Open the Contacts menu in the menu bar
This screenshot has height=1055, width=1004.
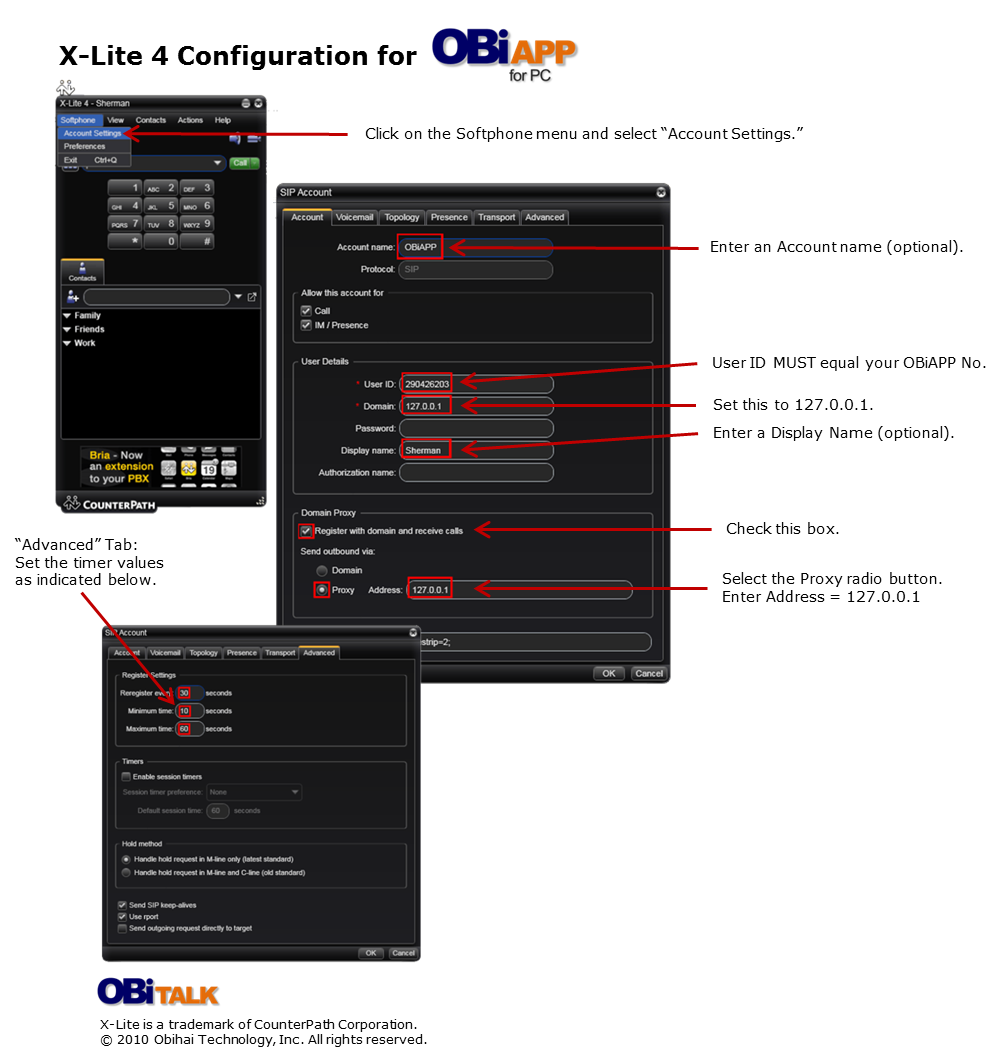tap(151, 120)
